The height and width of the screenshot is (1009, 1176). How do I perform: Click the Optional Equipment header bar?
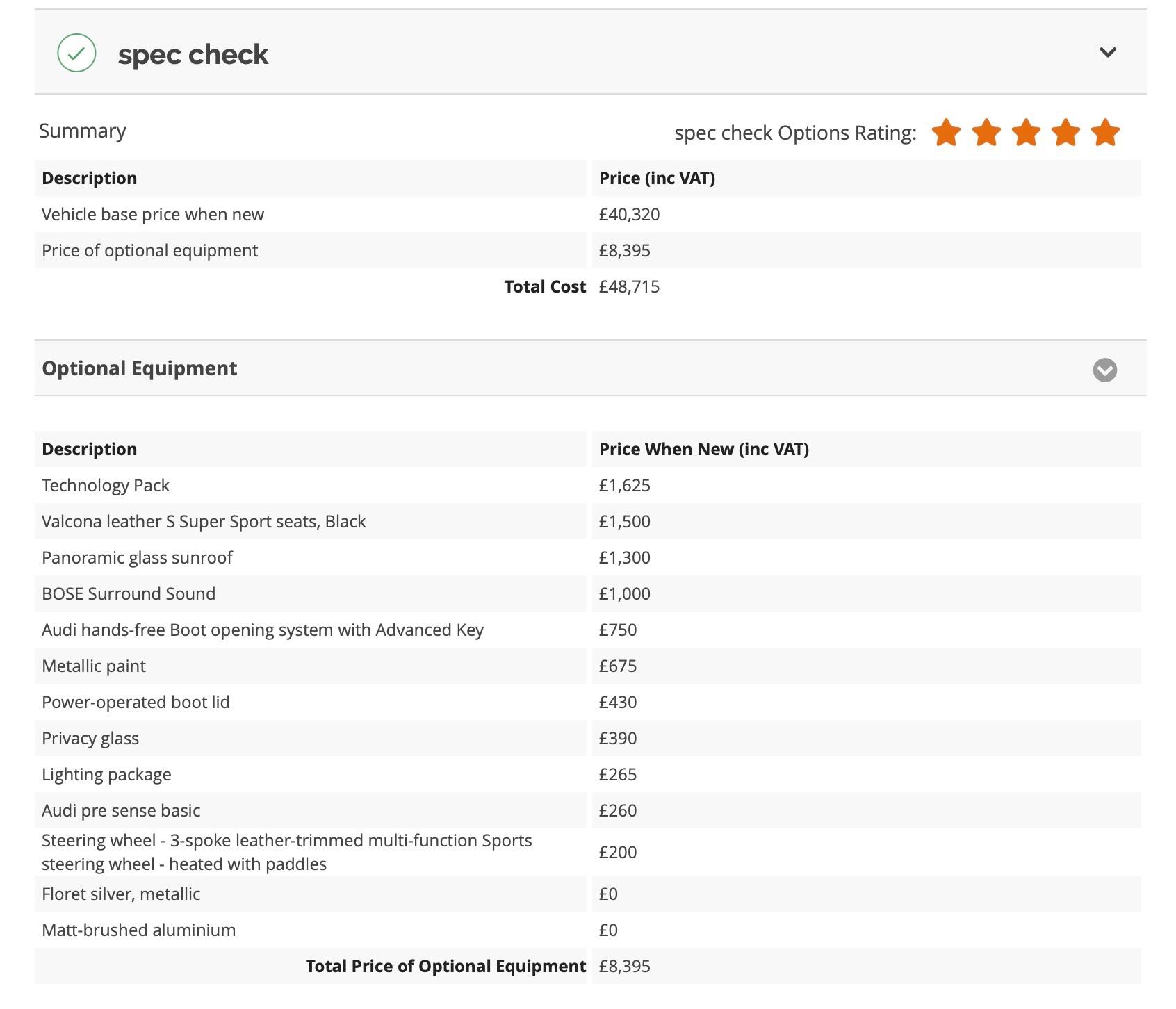pos(590,368)
